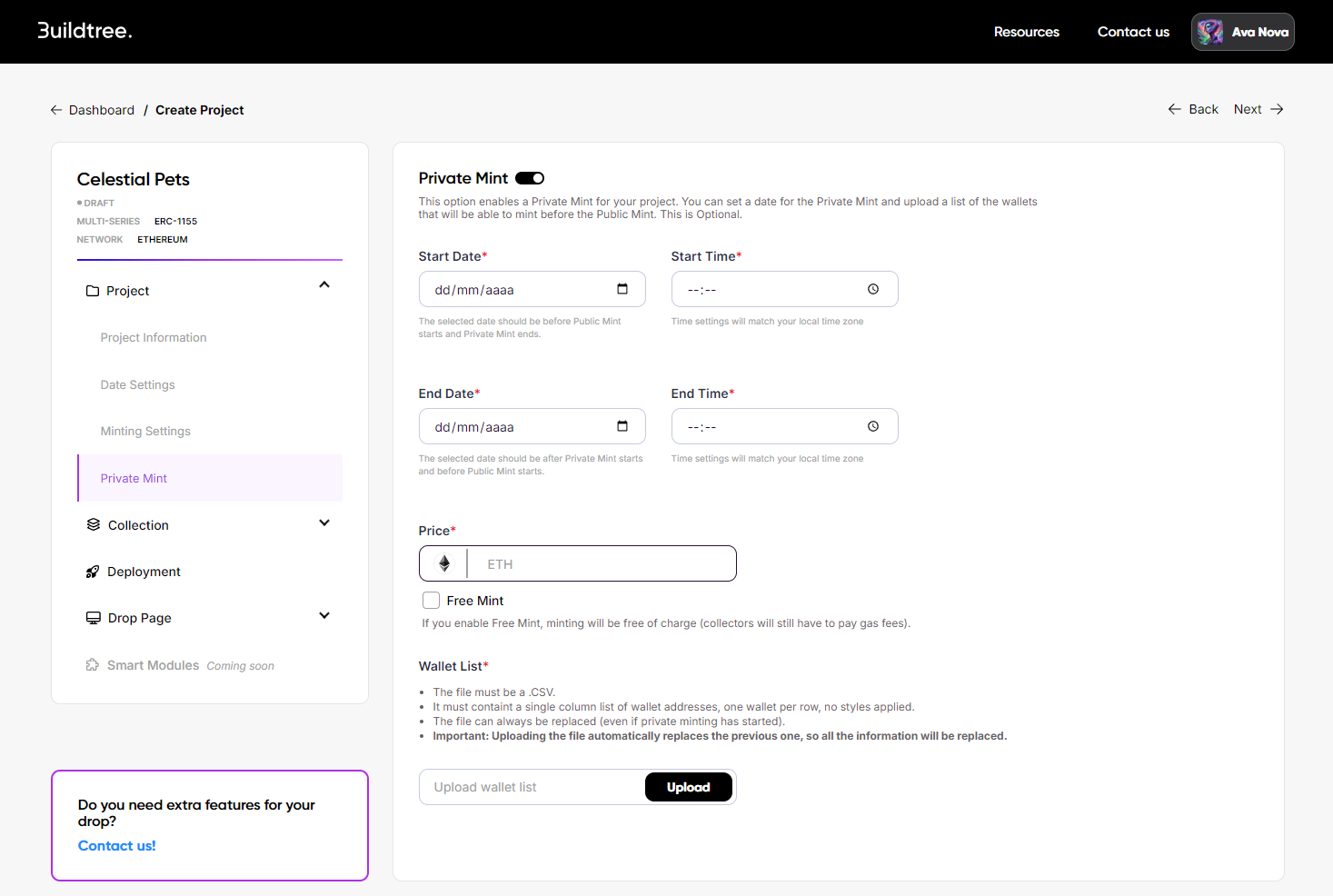Open Resources in the top navigation
This screenshot has width=1333, height=896.
point(1026,32)
